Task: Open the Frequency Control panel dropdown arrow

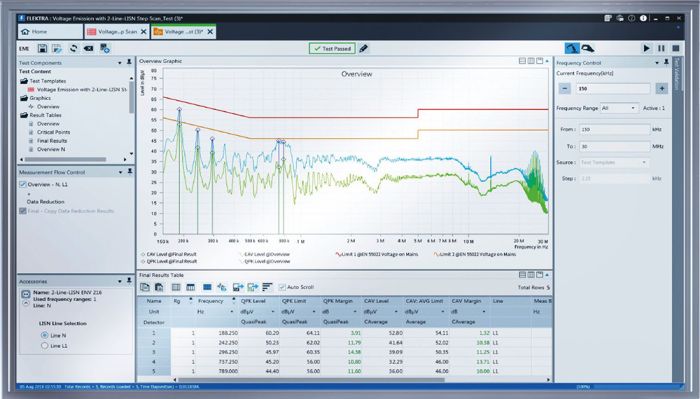Action: point(657,62)
